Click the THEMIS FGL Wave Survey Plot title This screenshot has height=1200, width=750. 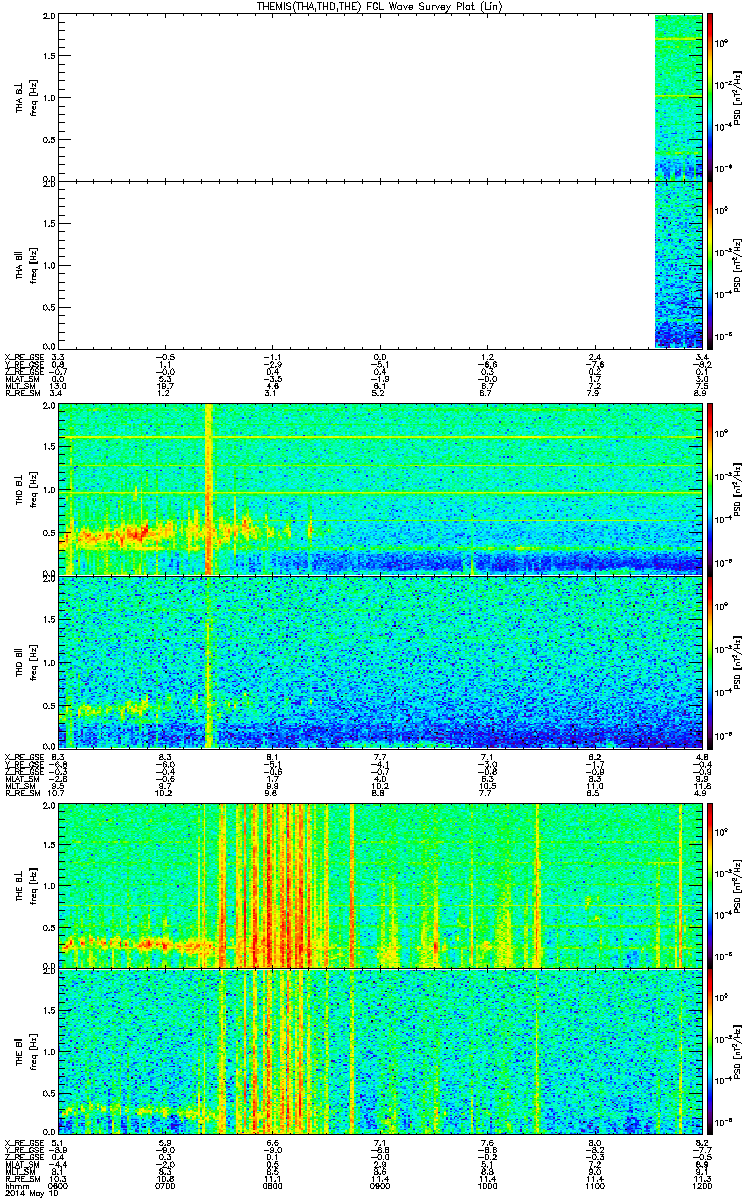pos(378,6)
